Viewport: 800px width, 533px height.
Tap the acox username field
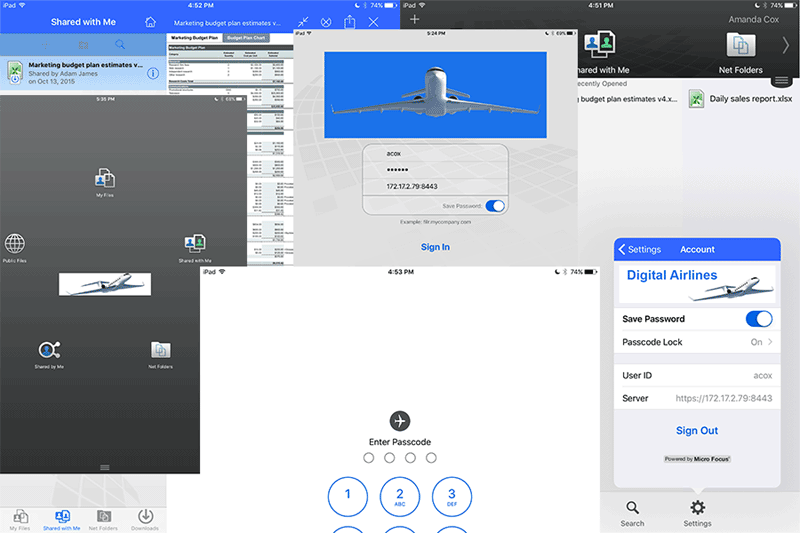tap(435, 154)
